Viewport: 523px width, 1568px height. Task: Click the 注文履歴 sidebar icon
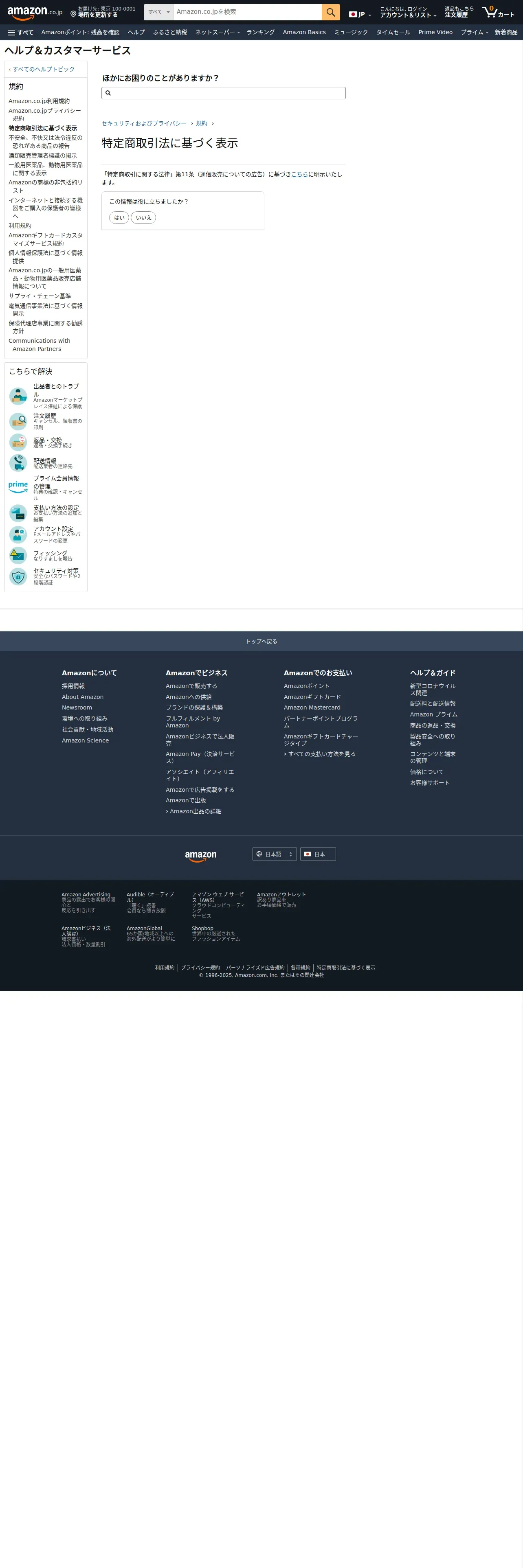(18, 421)
